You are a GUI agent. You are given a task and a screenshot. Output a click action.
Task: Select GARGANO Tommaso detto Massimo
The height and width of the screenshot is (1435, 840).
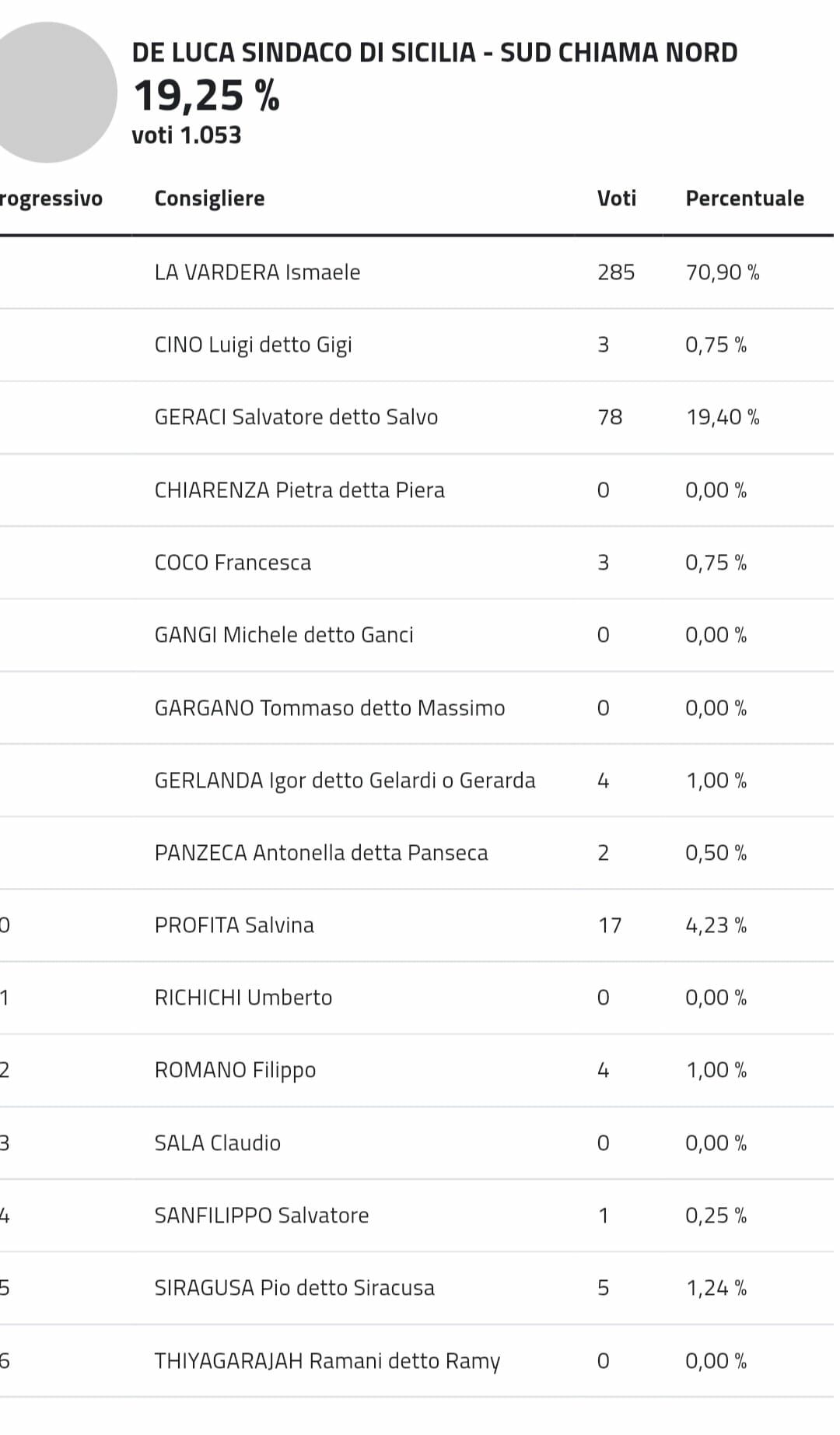point(330,708)
